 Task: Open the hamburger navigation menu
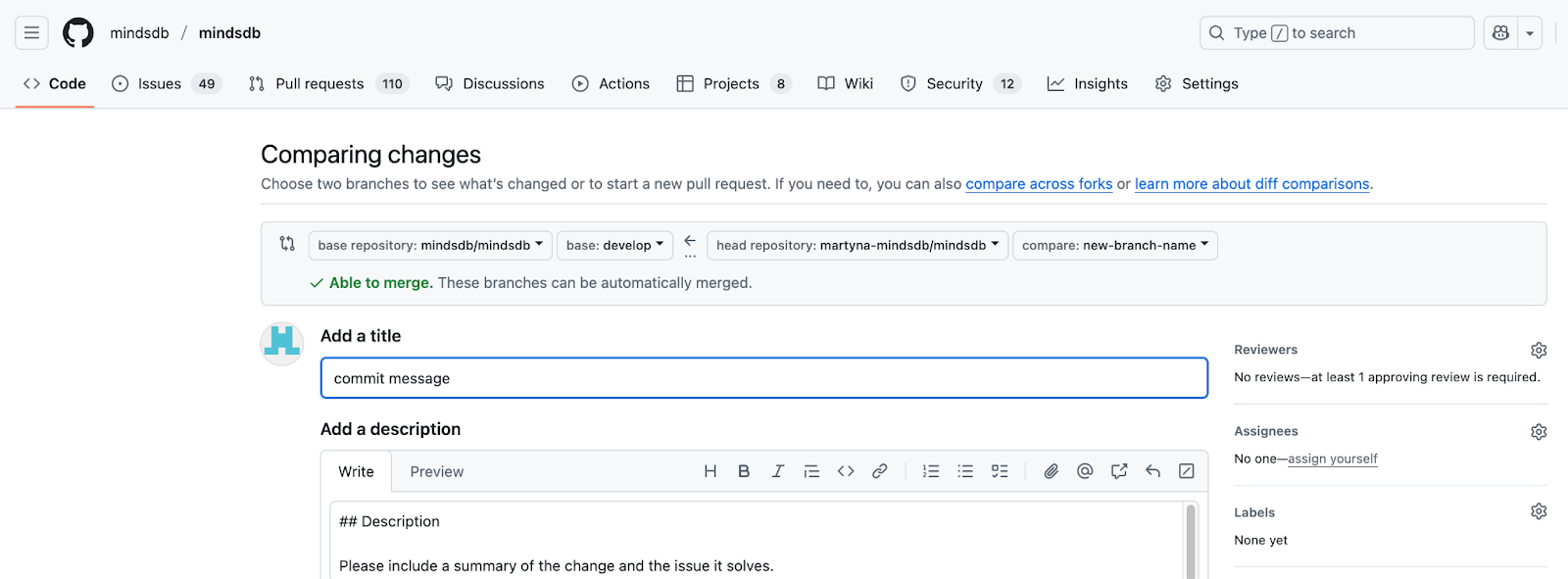pos(31,32)
